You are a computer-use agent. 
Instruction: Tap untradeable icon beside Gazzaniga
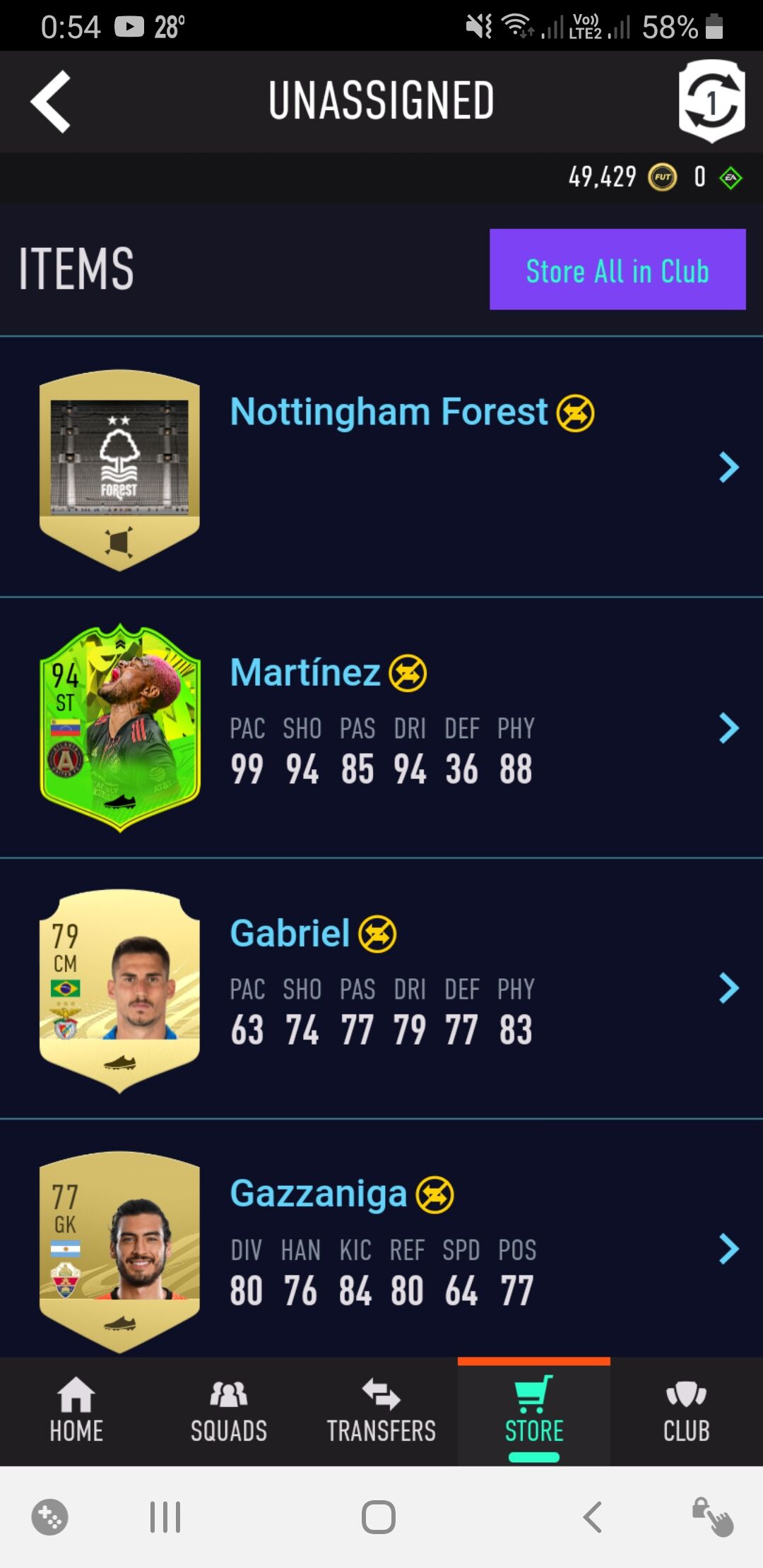tap(434, 1195)
